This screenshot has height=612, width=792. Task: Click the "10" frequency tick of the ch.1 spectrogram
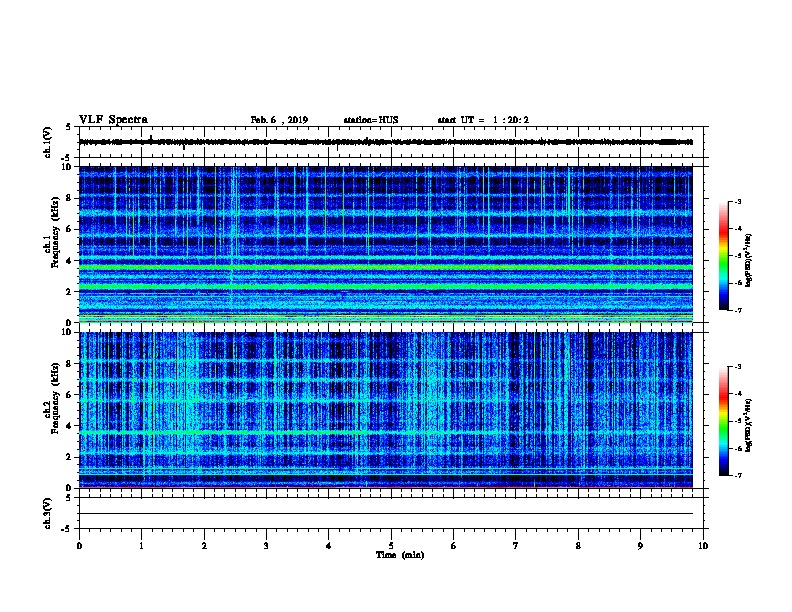pyautogui.click(x=66, y=167)
